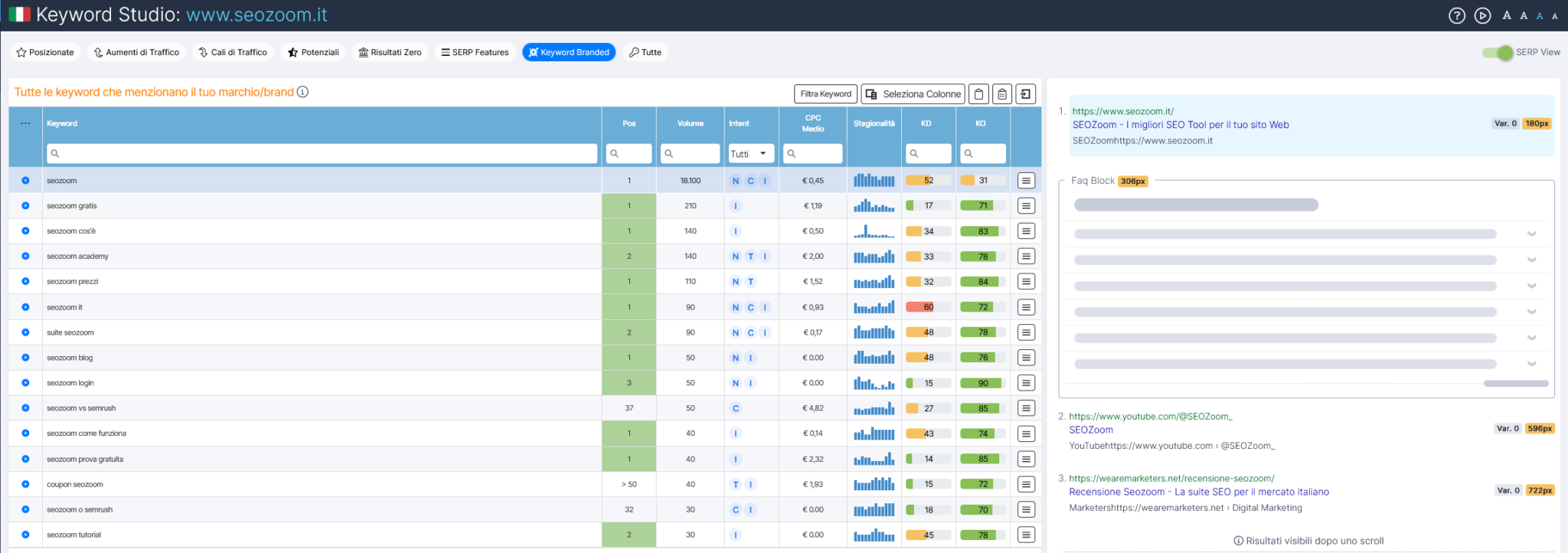Open row menu icon for seozoom tutorial
Image resolution: width=1568 pixels, height=553 pixels.
[x=1026, y=535]
